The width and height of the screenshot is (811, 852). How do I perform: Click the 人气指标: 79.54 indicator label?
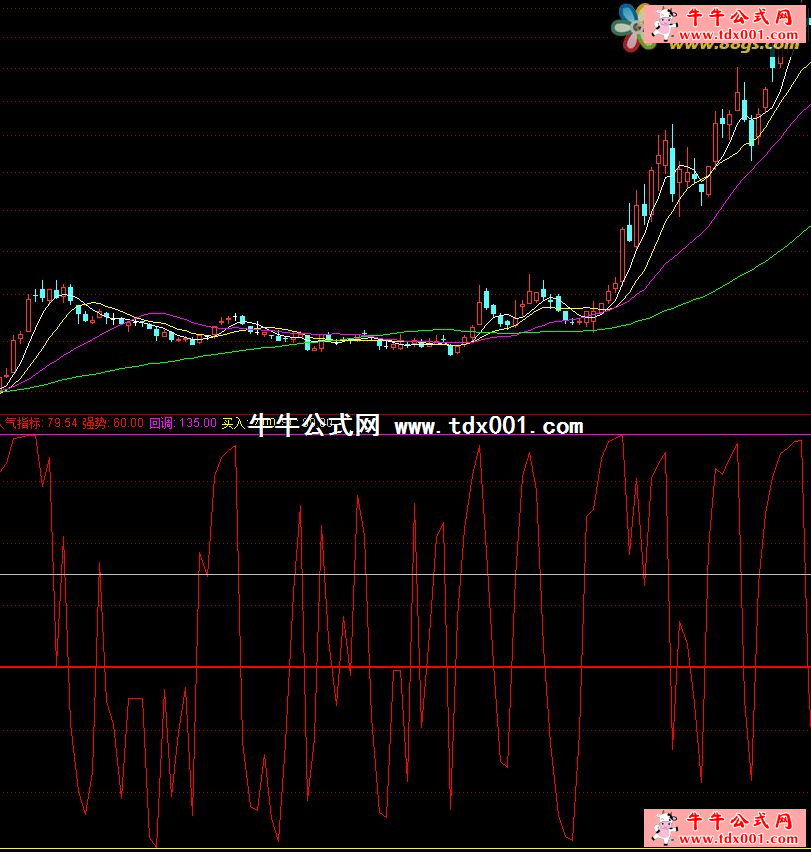pyautogui.click(x=40, y=423)
